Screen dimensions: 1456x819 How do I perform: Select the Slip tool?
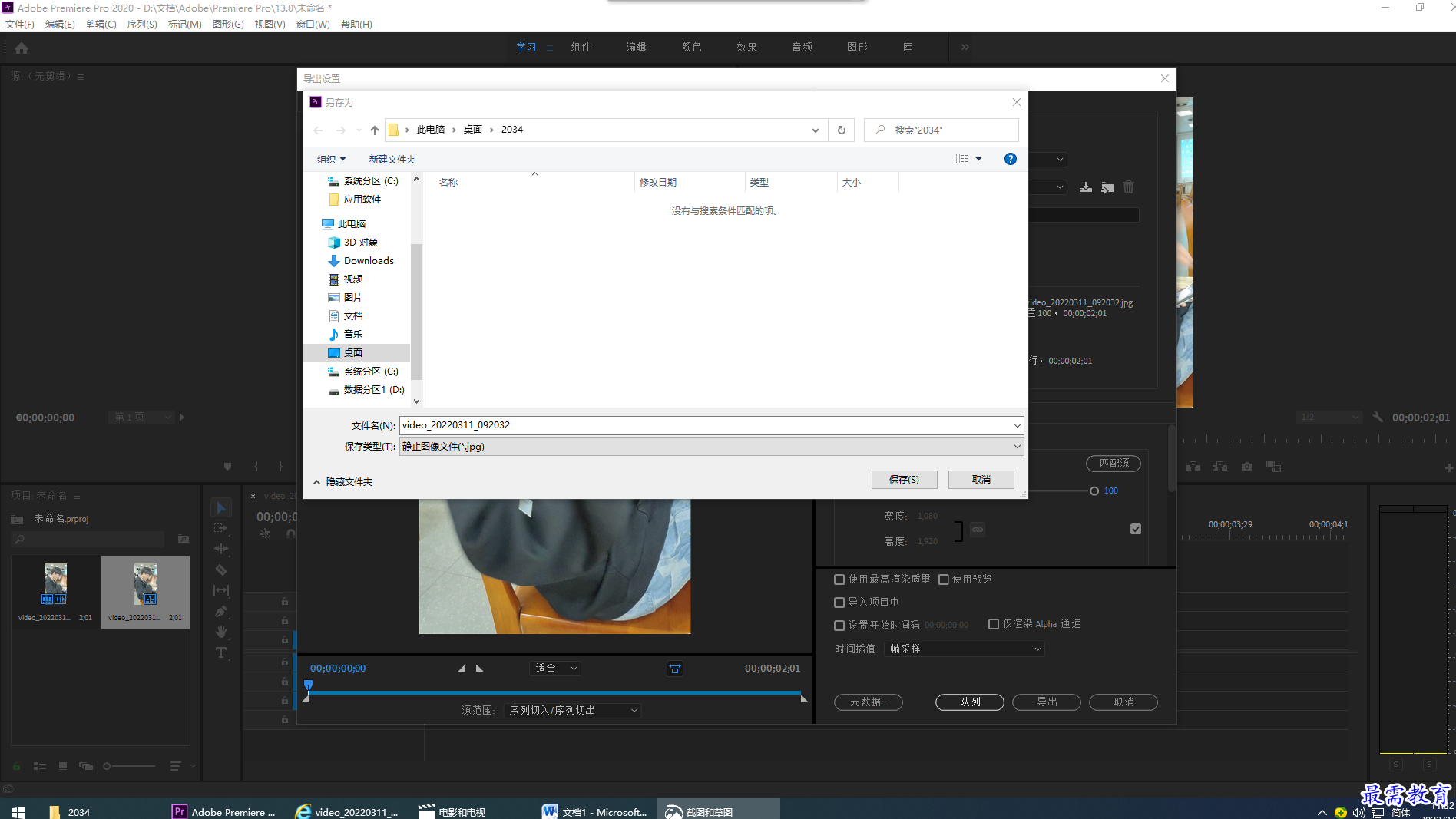tap(221, 590)
